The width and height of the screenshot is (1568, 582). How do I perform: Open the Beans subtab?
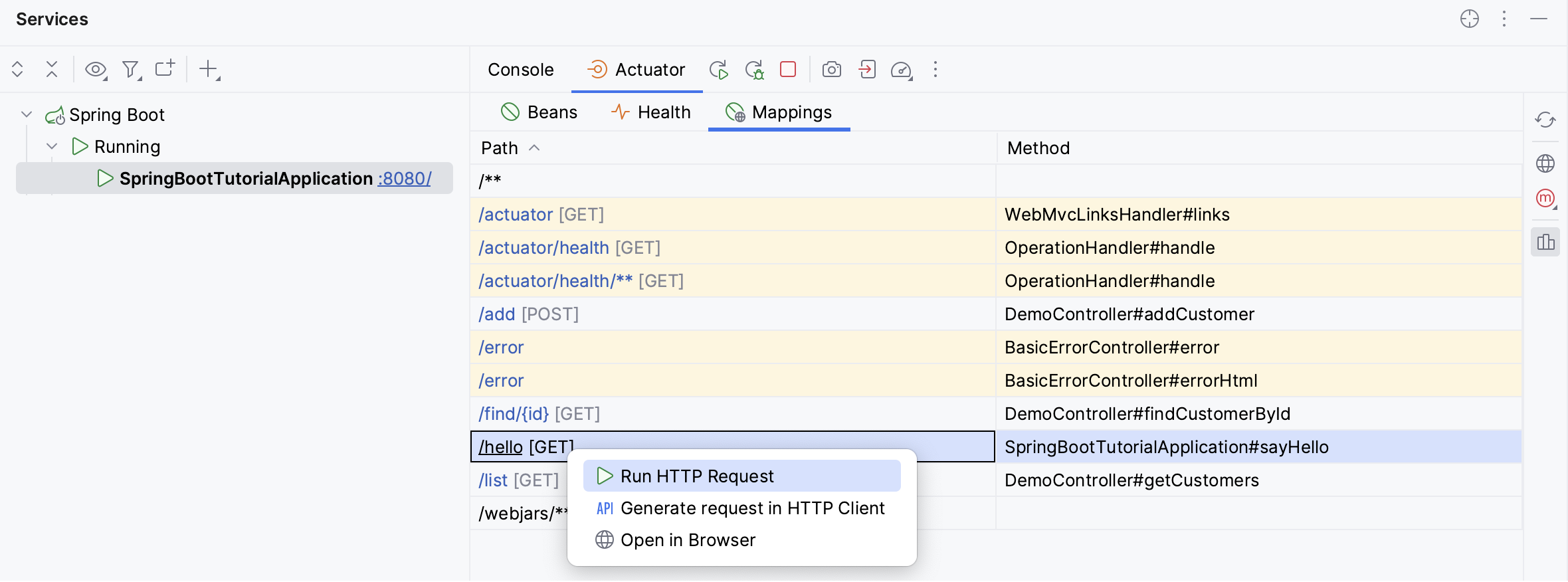[x=539, y=112]
